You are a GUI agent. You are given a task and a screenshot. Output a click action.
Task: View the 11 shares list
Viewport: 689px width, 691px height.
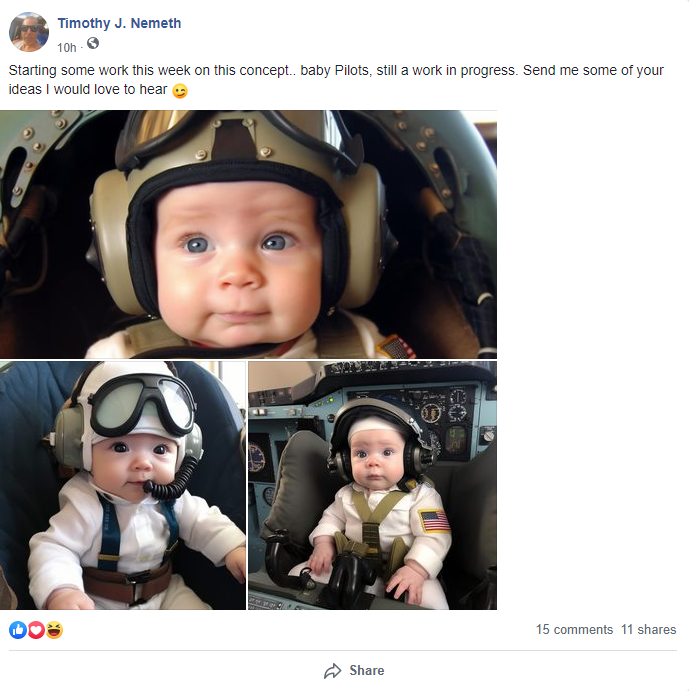(648, 630)
